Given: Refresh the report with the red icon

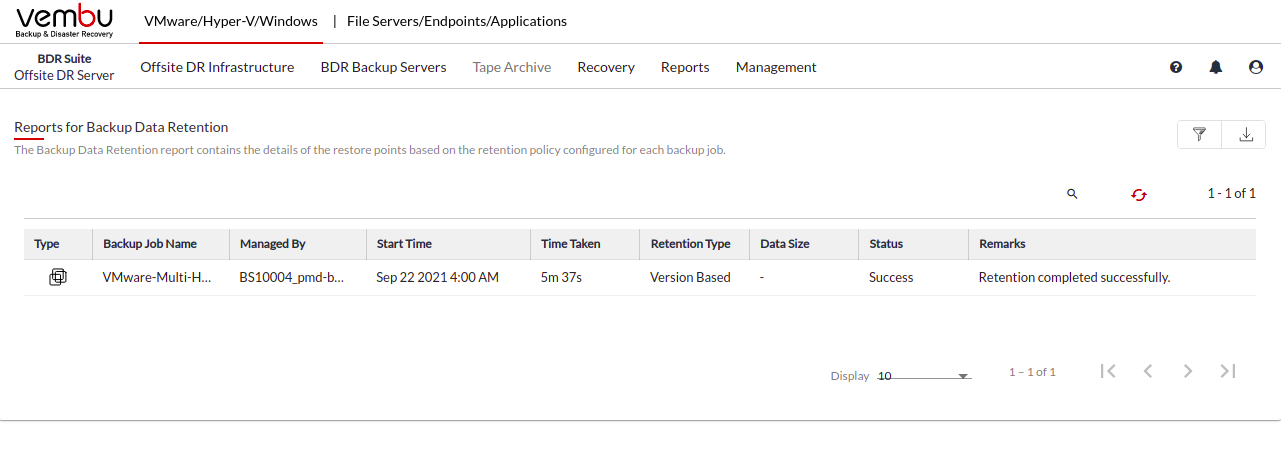Looking at the screenshot, I should pos(1139,195).
